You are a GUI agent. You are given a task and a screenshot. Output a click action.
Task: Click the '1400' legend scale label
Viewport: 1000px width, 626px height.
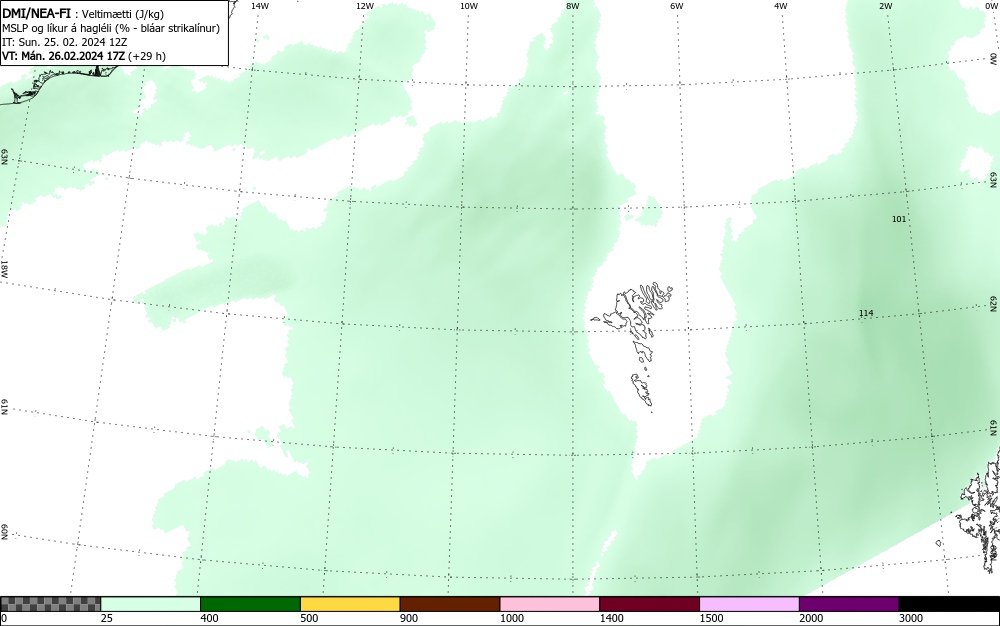(x=611, y=618)
